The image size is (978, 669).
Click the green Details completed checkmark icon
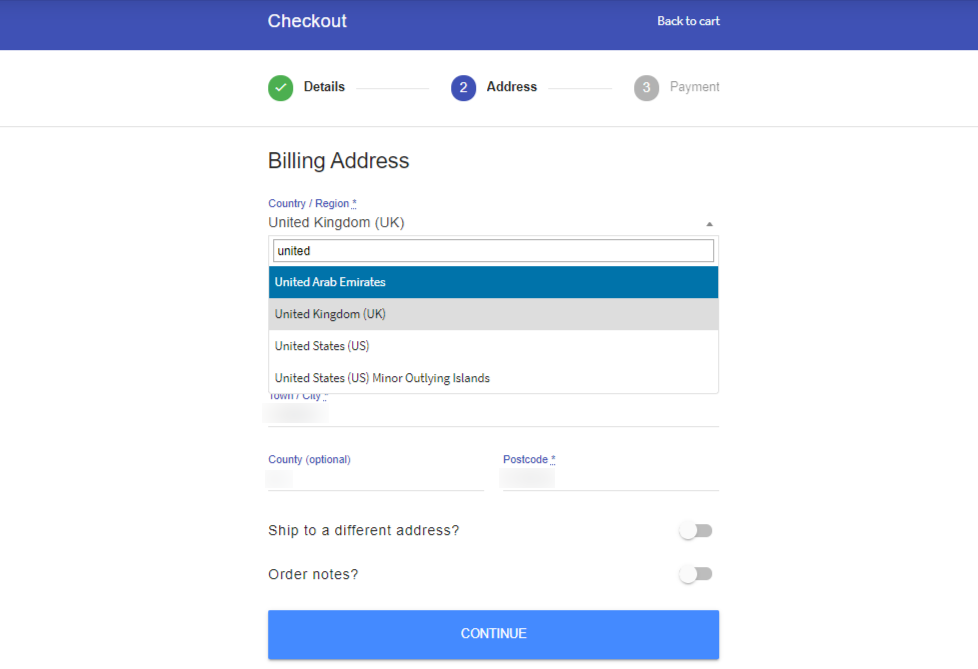(x=280, y=88)
